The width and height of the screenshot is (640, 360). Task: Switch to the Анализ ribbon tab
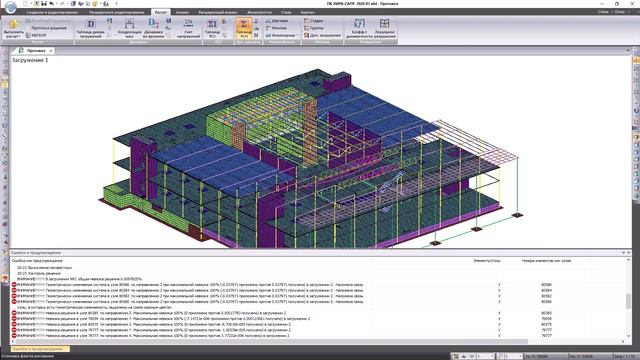pyautogui.click(x=182, y=12)
